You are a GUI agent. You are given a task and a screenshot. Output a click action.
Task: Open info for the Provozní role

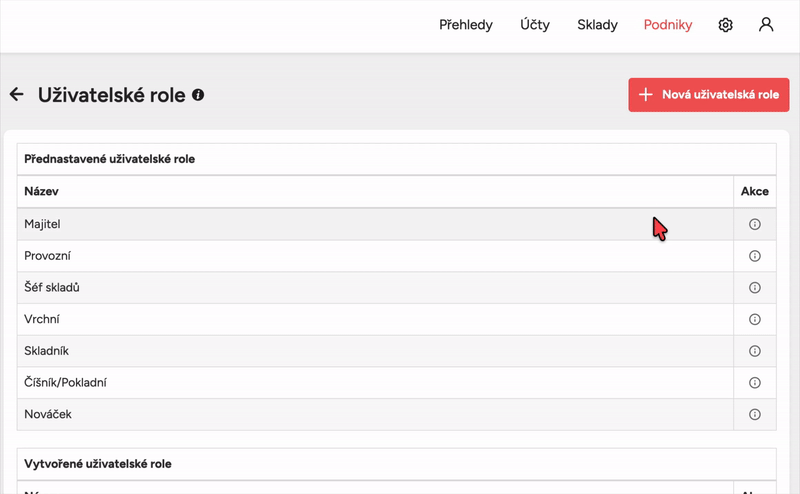point(754,256)
